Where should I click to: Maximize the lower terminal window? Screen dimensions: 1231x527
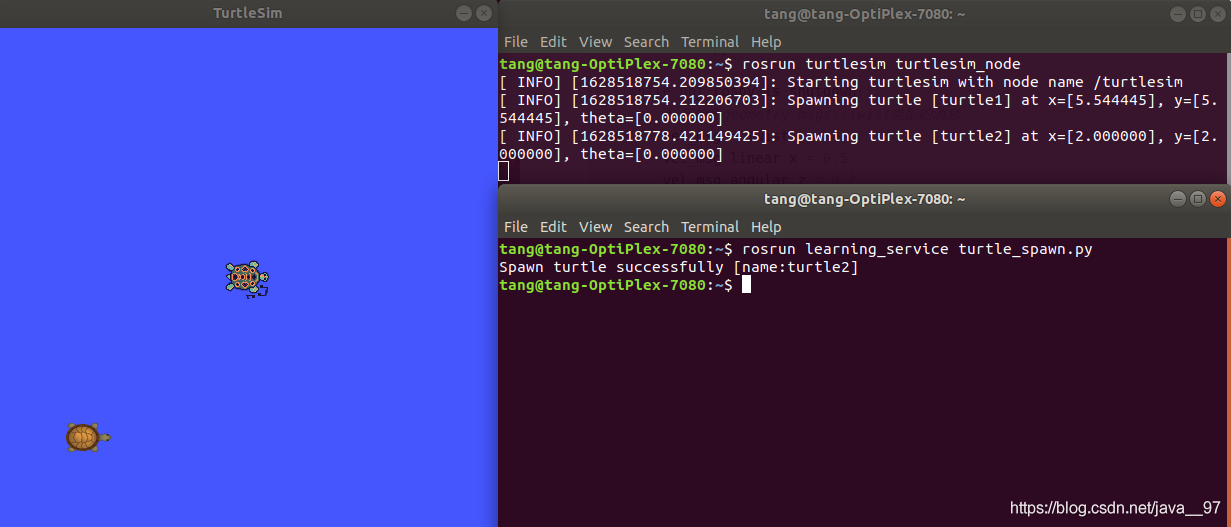1198,198
